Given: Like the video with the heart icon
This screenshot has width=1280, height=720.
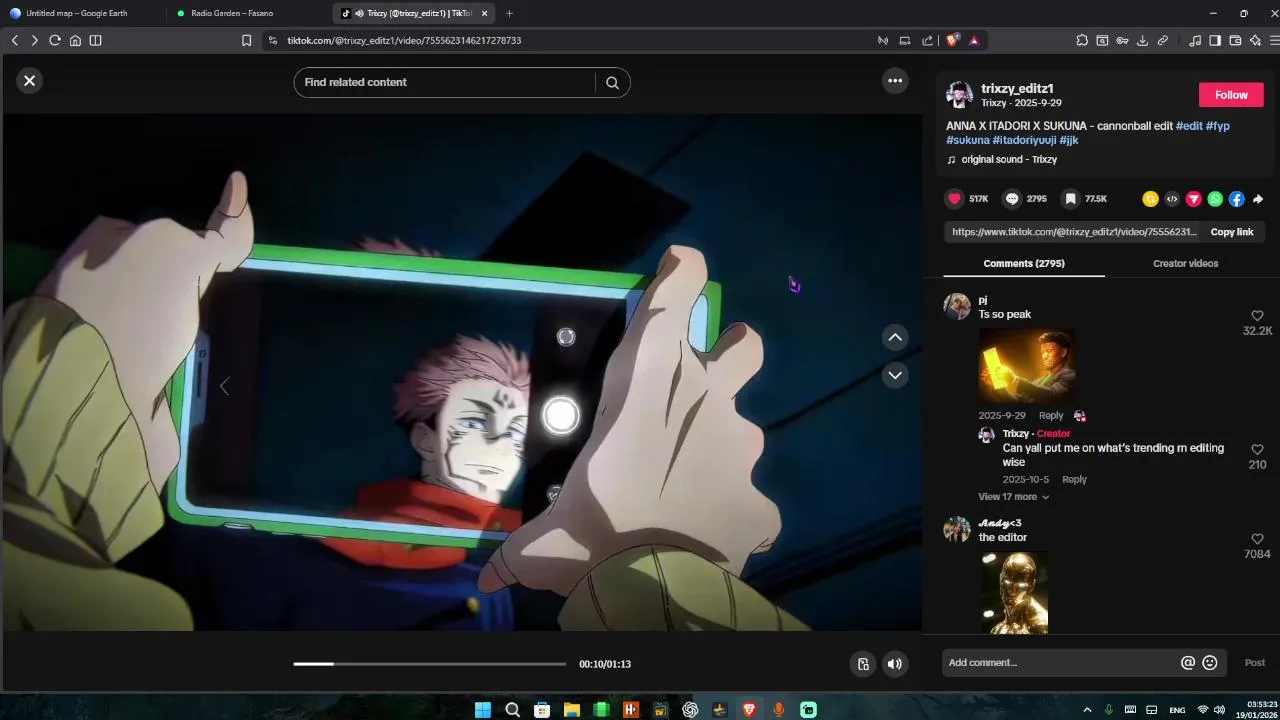Looking at the screenshot, I should click(954, 199).
